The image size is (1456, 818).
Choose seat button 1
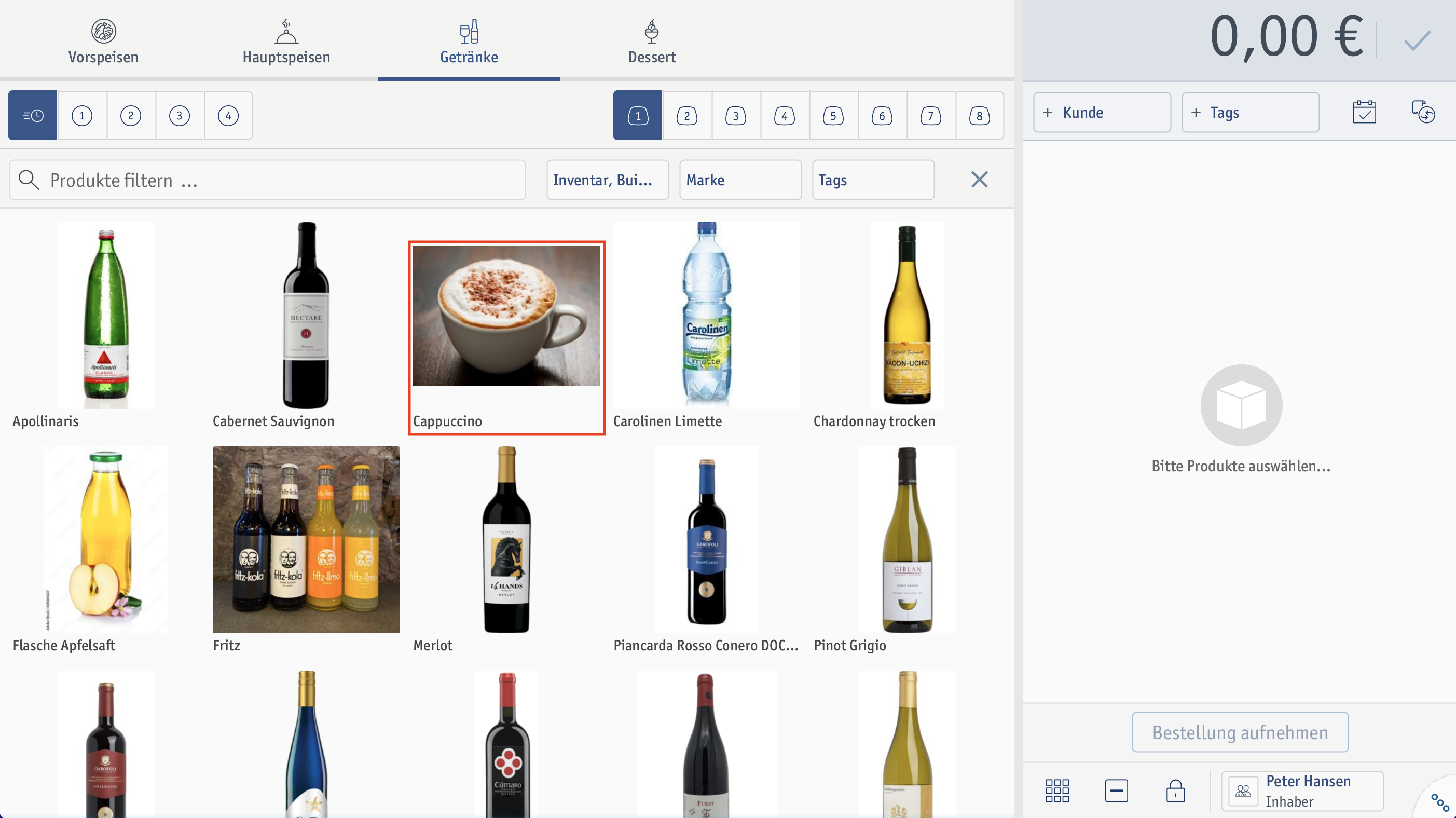point(638,115)
